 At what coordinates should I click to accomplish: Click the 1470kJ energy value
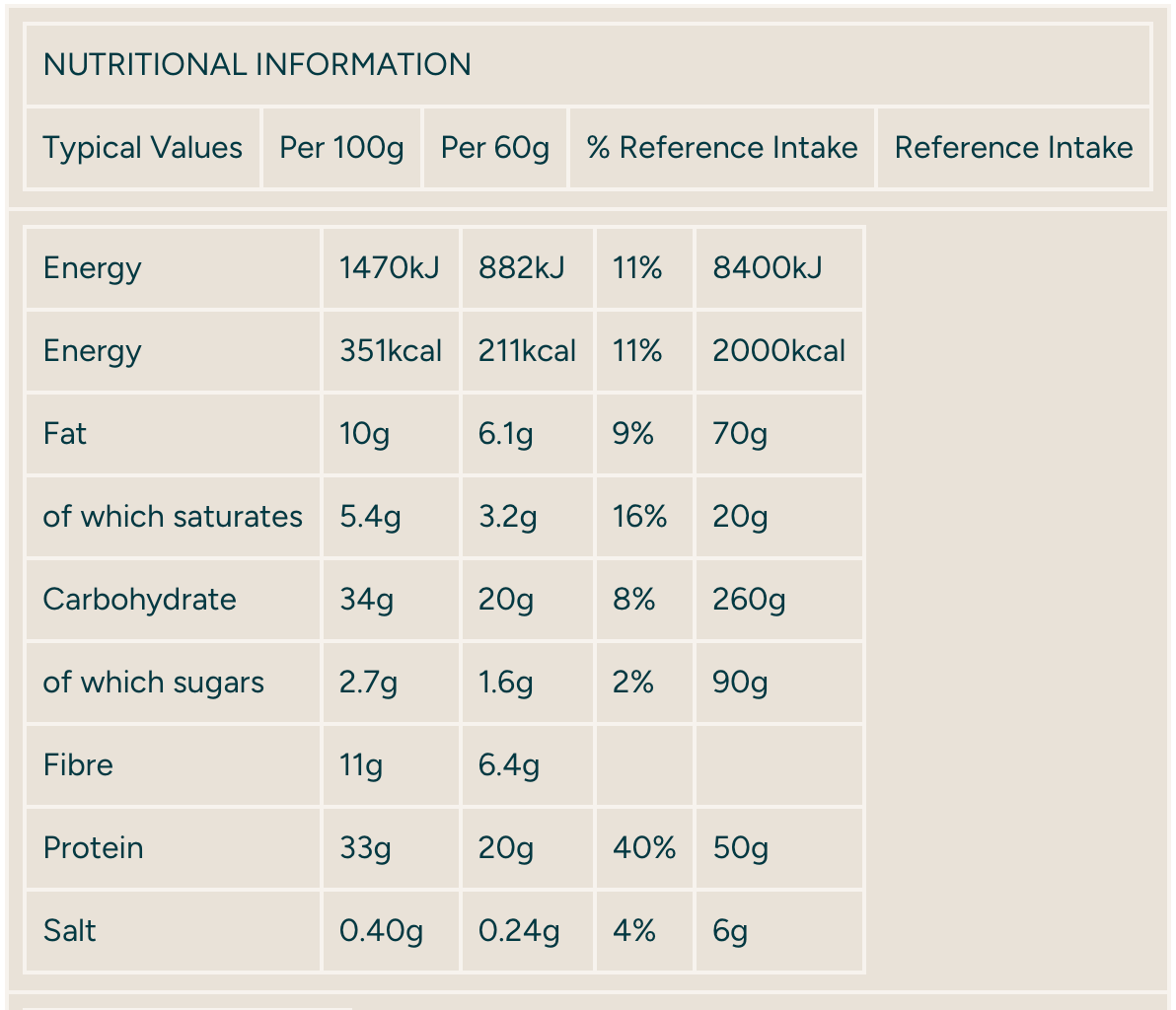tap(389, 268)
